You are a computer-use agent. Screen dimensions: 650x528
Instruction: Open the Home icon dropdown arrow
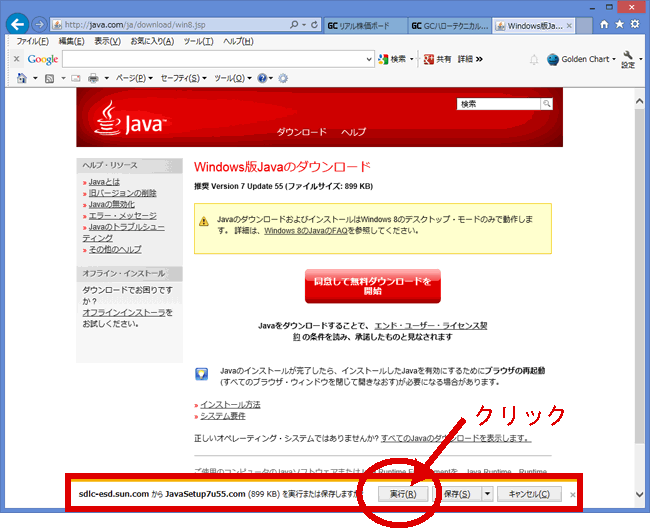pos(35,78)
